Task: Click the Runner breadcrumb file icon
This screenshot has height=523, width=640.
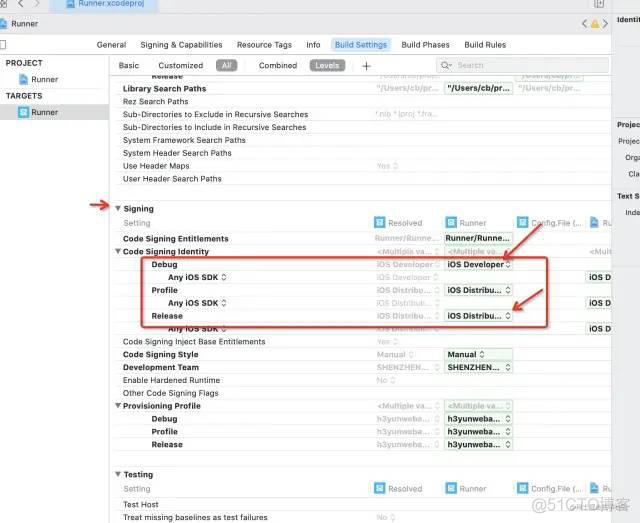Action: (4, 24)
